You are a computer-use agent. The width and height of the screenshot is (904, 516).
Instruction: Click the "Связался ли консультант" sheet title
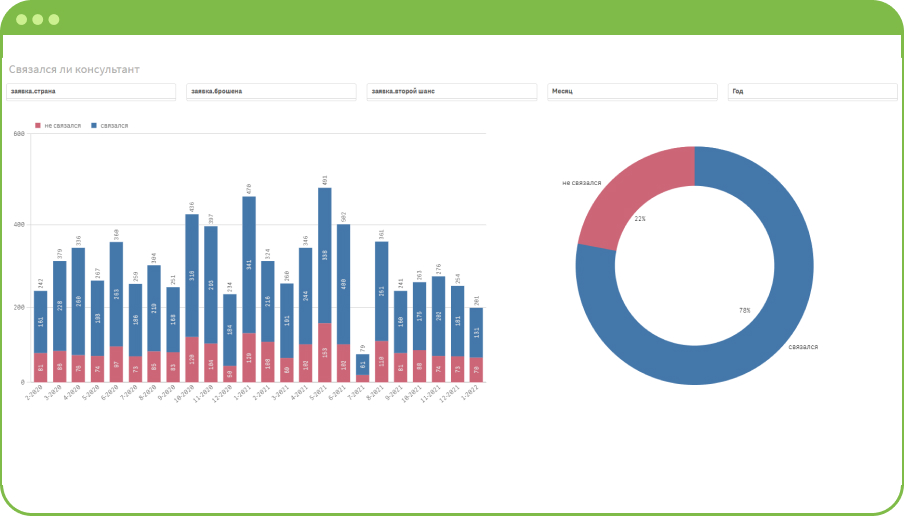point(74,70)
